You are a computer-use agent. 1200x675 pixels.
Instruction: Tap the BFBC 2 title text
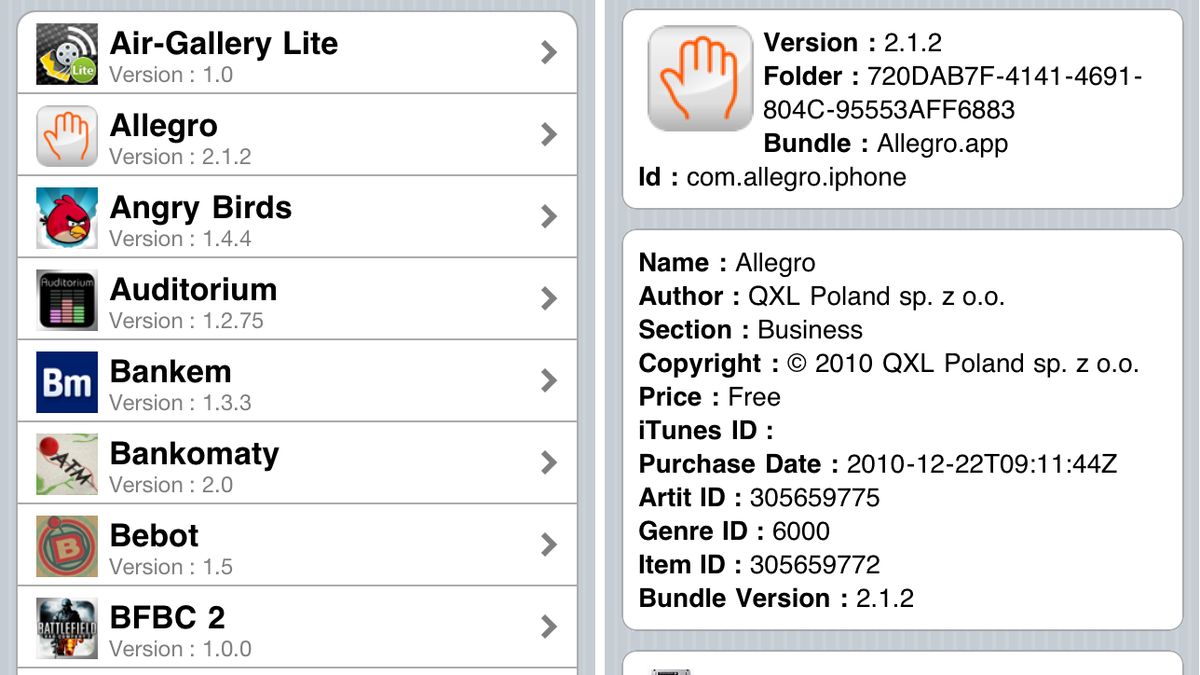click(x=167, y=618)
